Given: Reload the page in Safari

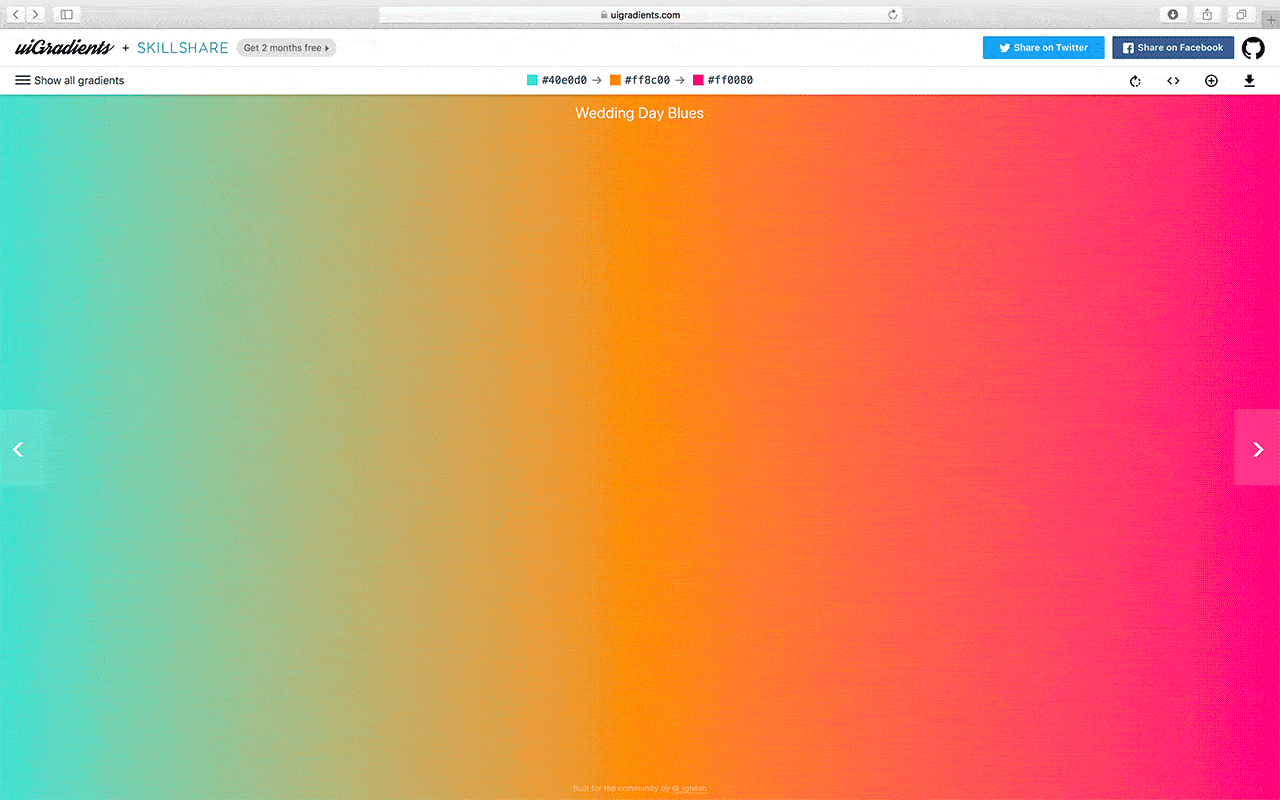Looking at the screenshot, I should tap(892, 15).
